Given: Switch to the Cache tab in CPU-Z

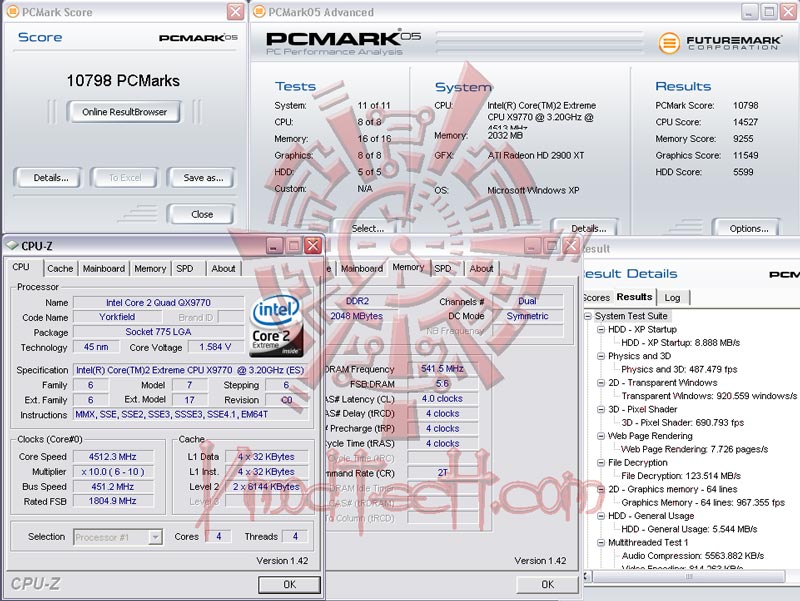Looking at the screenshot, I should click(60, 268).
